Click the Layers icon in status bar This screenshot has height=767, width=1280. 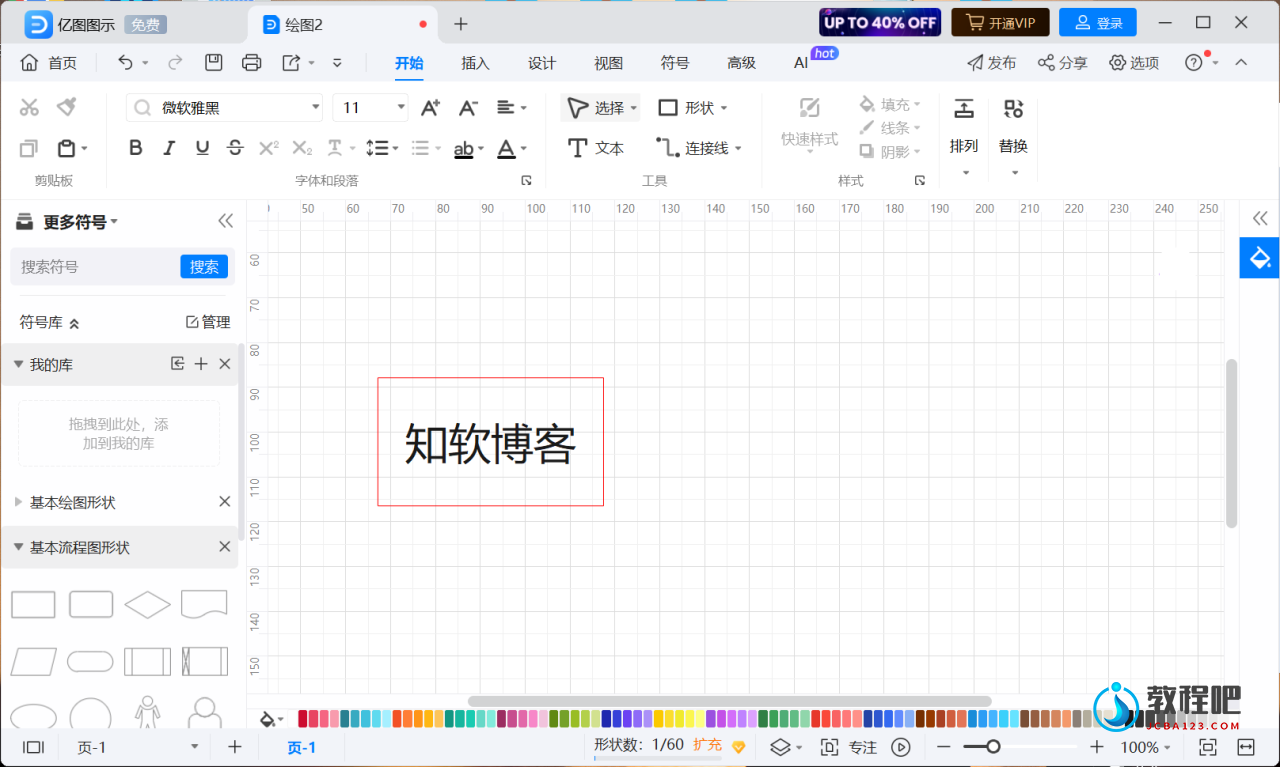781,747
